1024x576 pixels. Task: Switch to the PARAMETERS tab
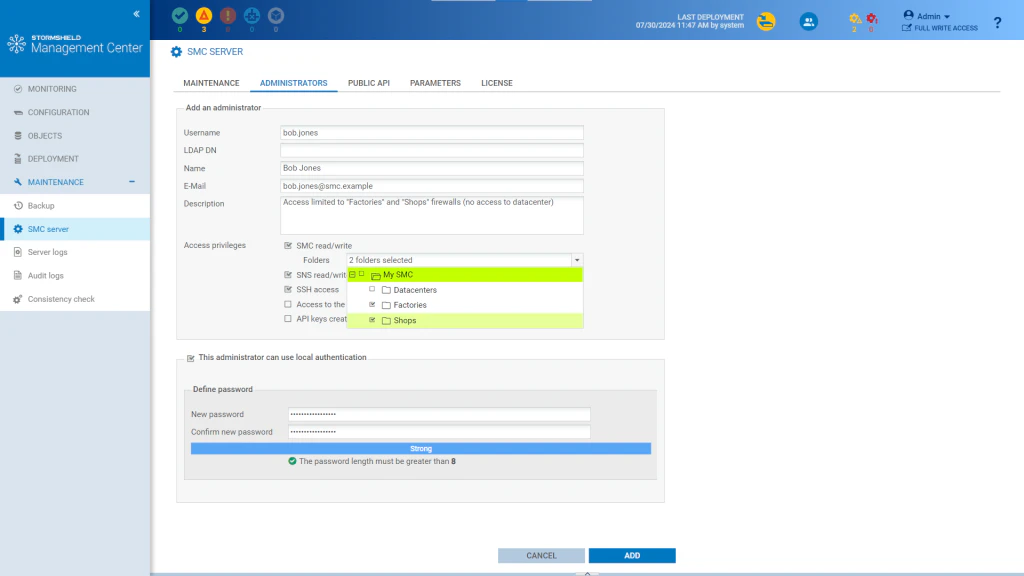(x=435, y=83)
